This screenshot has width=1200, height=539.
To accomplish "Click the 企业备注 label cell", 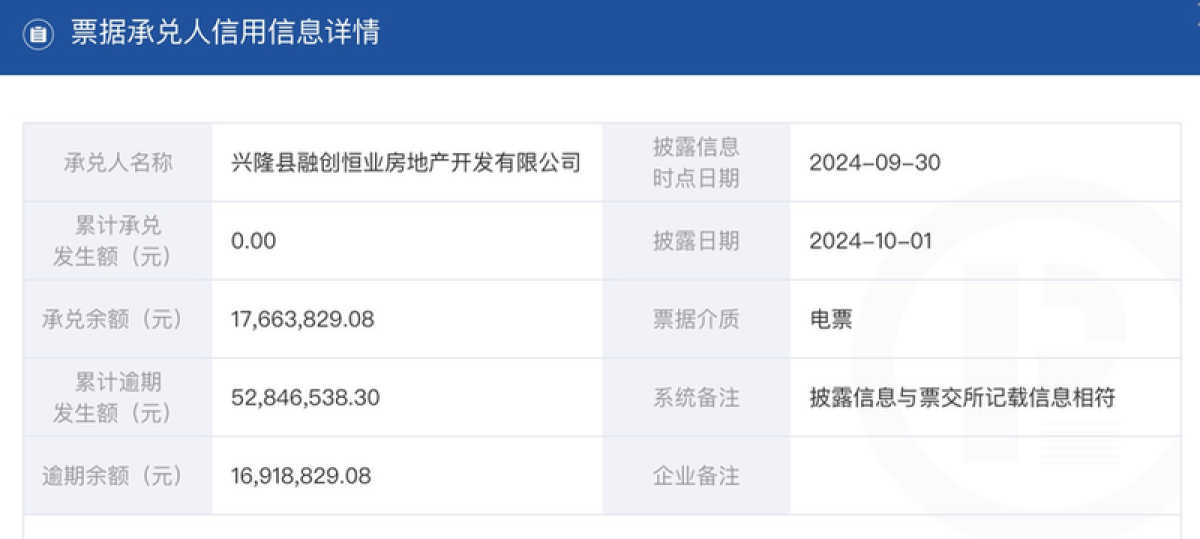I will tap(696, 476).
